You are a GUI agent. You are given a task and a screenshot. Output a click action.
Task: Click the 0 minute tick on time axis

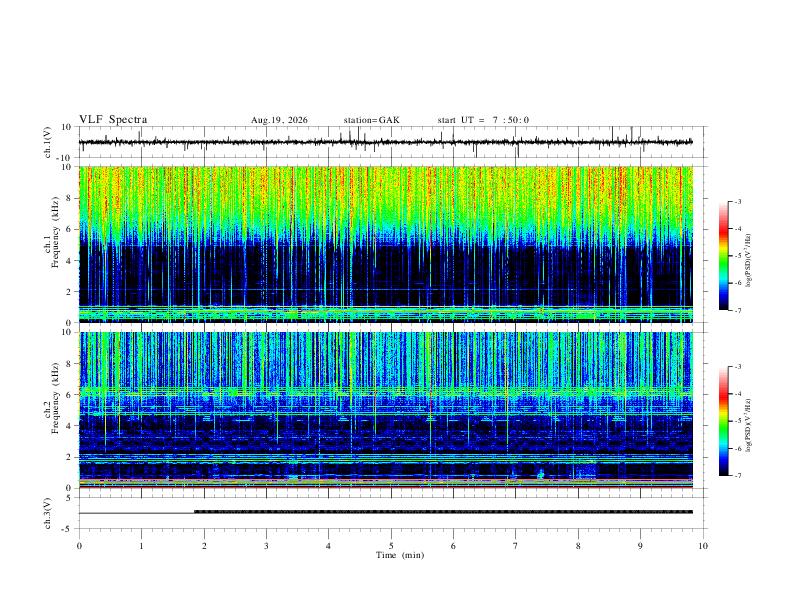[x=79, y=546]
